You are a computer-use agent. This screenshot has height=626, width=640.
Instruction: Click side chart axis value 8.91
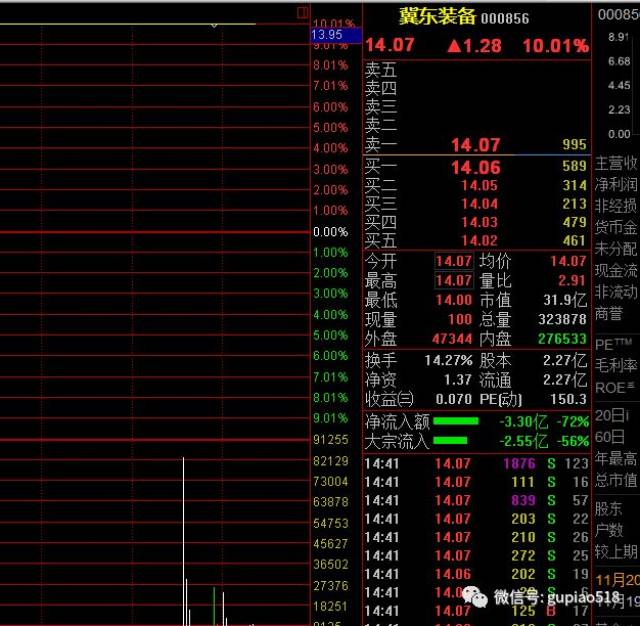click(x=619, y=37)
